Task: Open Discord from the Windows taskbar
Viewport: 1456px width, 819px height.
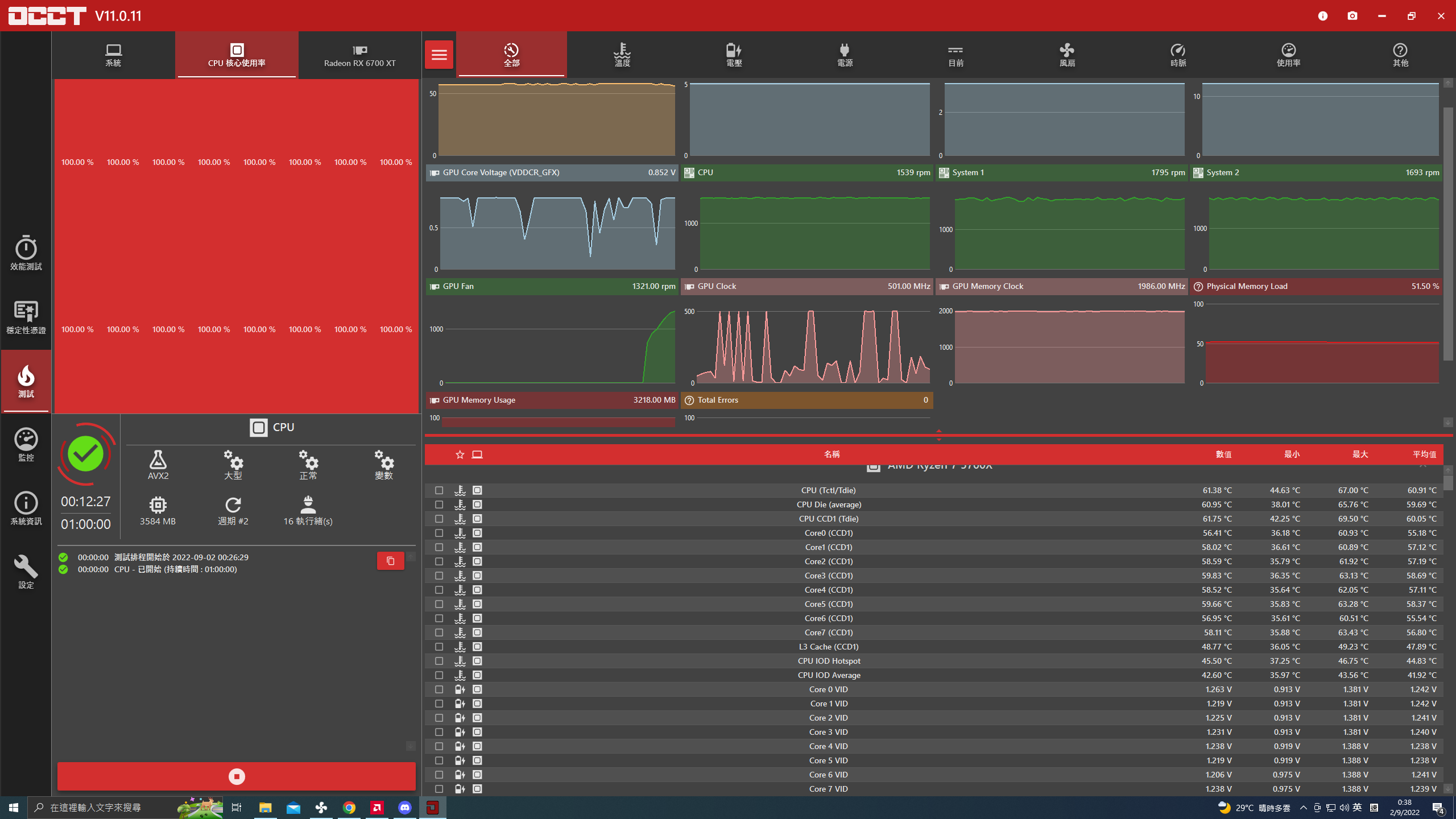Action: point(405,808)
